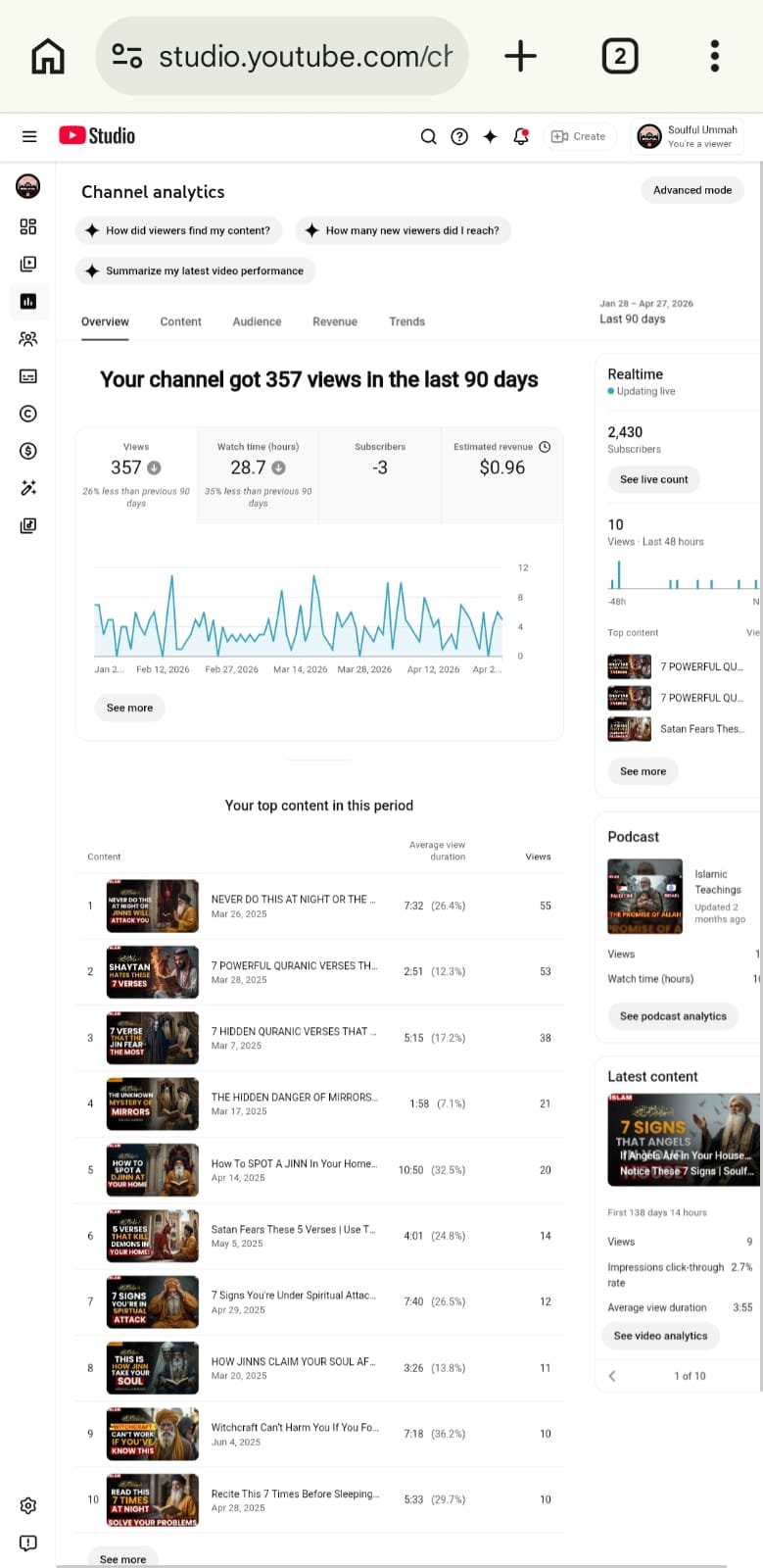Image resolution: width=763 pixels, height=1568 pixels.
Task: Click the notifications bell icon
Action: [x=521, y=136]
